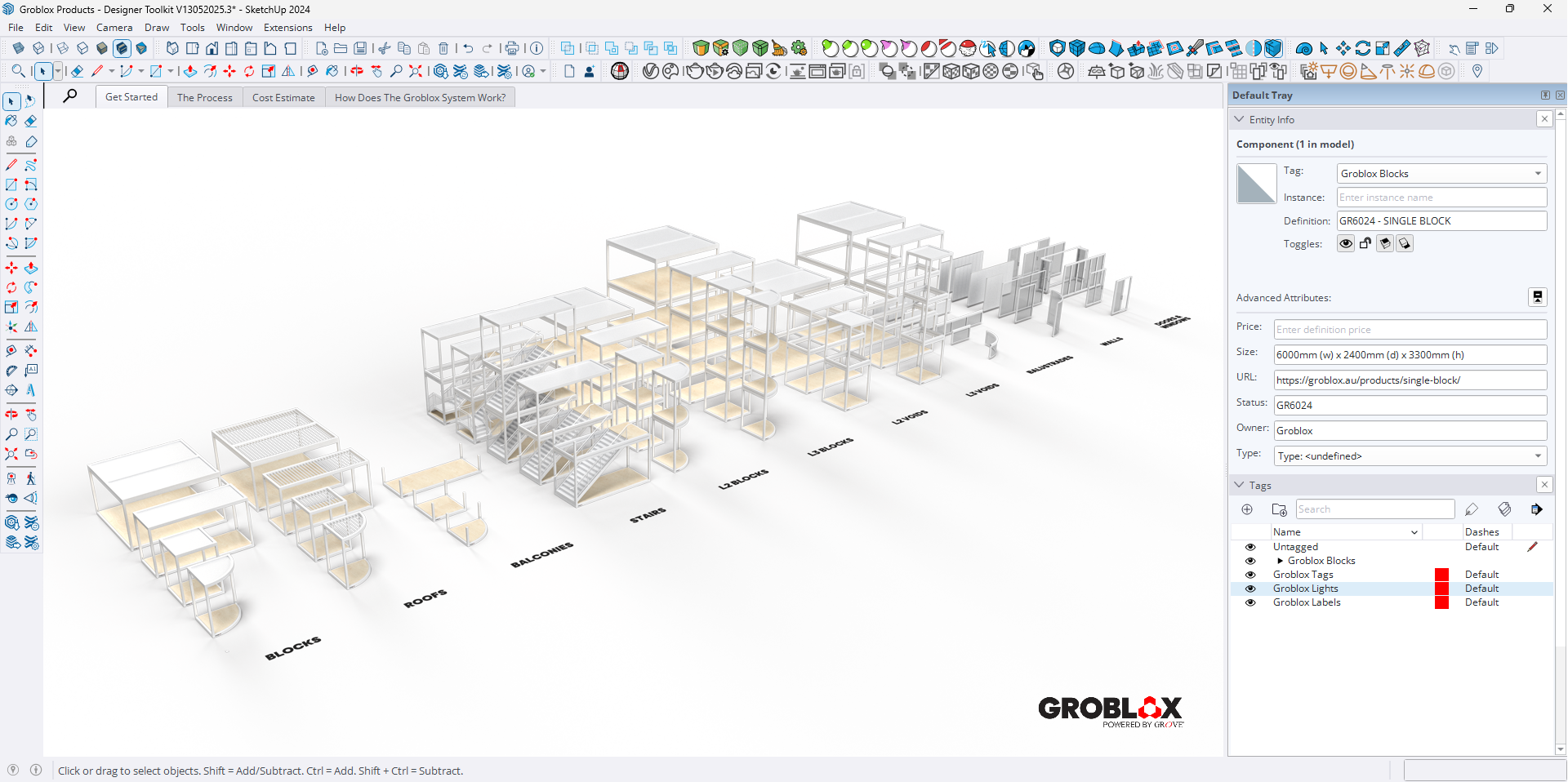This screenshot has height=782, width=1568.
Task: Toggle Advanced Attributes details button
Action: click(x=1538, y=297)
